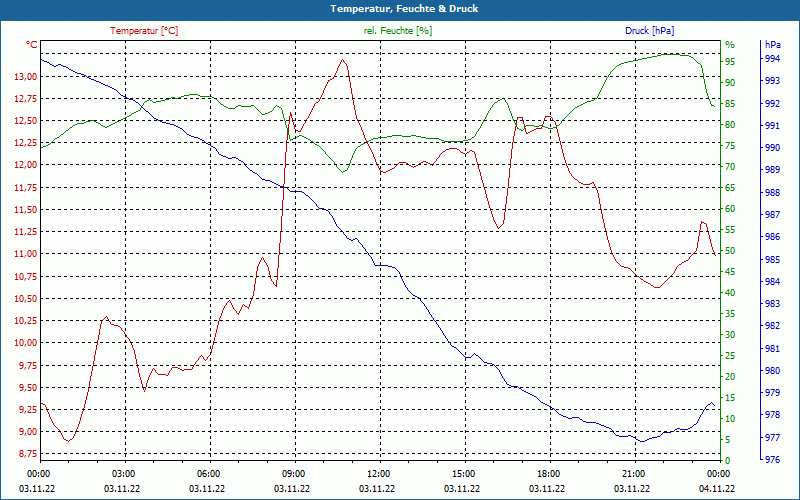Click the '10,50' temperature axis value

point(26,298)
